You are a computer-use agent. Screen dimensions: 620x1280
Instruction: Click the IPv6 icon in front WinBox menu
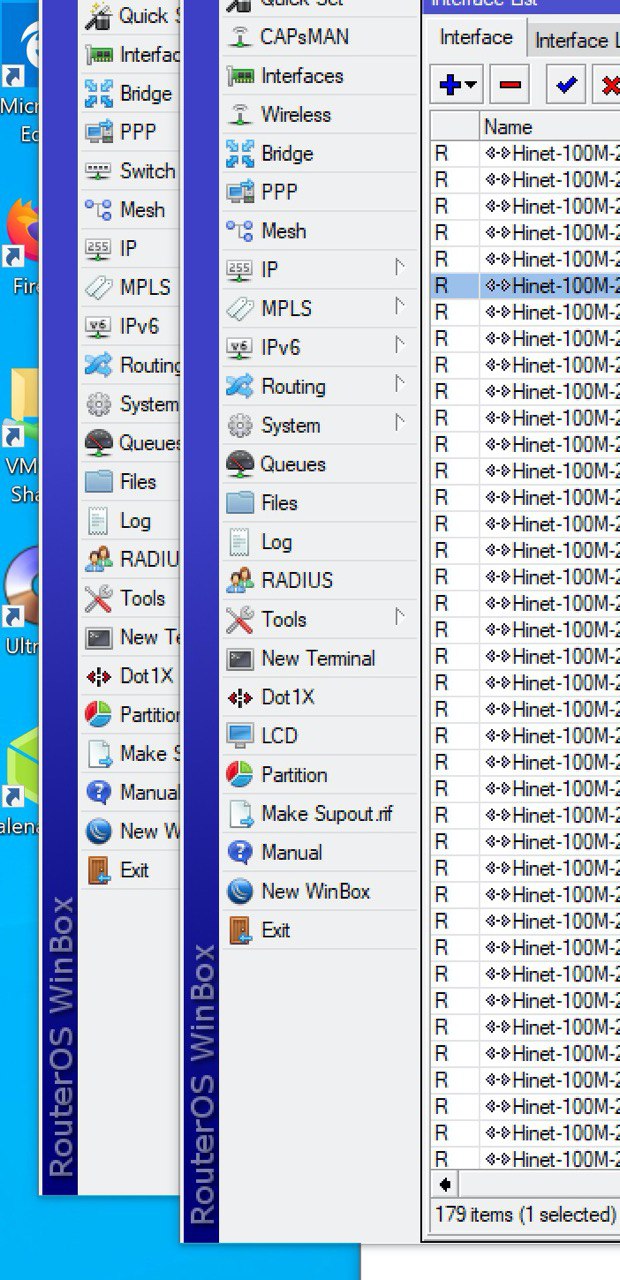click(x=240, y=348)
